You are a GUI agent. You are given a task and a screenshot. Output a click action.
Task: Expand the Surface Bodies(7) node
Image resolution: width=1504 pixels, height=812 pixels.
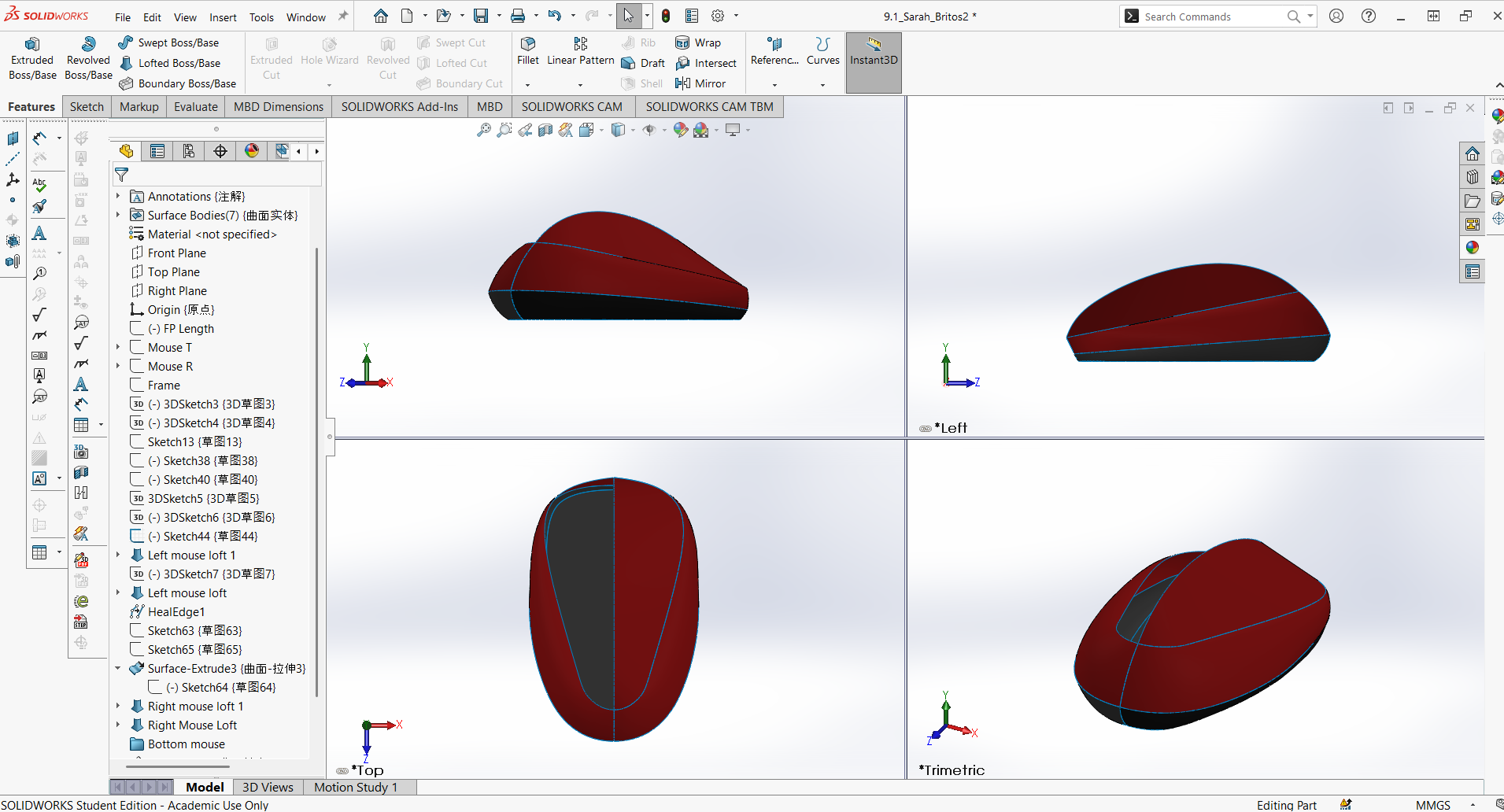[x=118, y=215]
